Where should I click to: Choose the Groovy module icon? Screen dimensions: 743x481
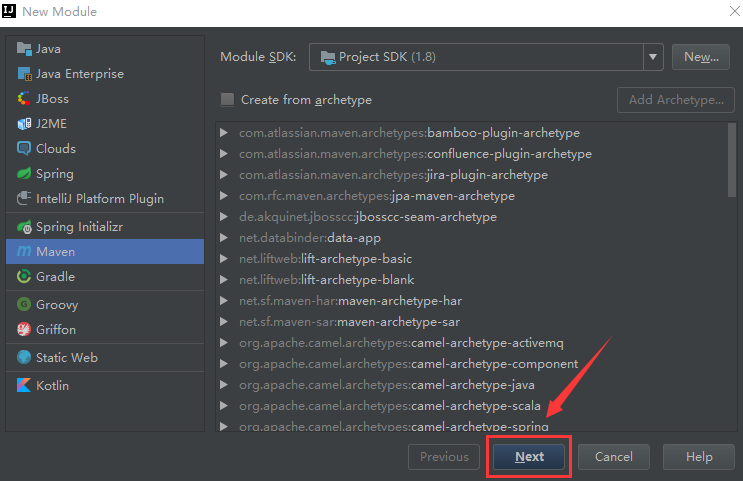click(25, 305)
